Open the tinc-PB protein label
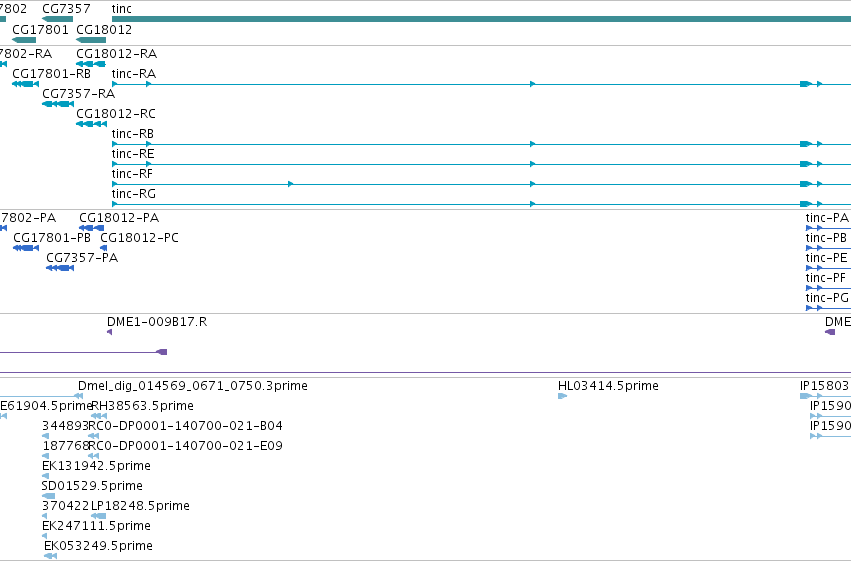 [826, 238]
